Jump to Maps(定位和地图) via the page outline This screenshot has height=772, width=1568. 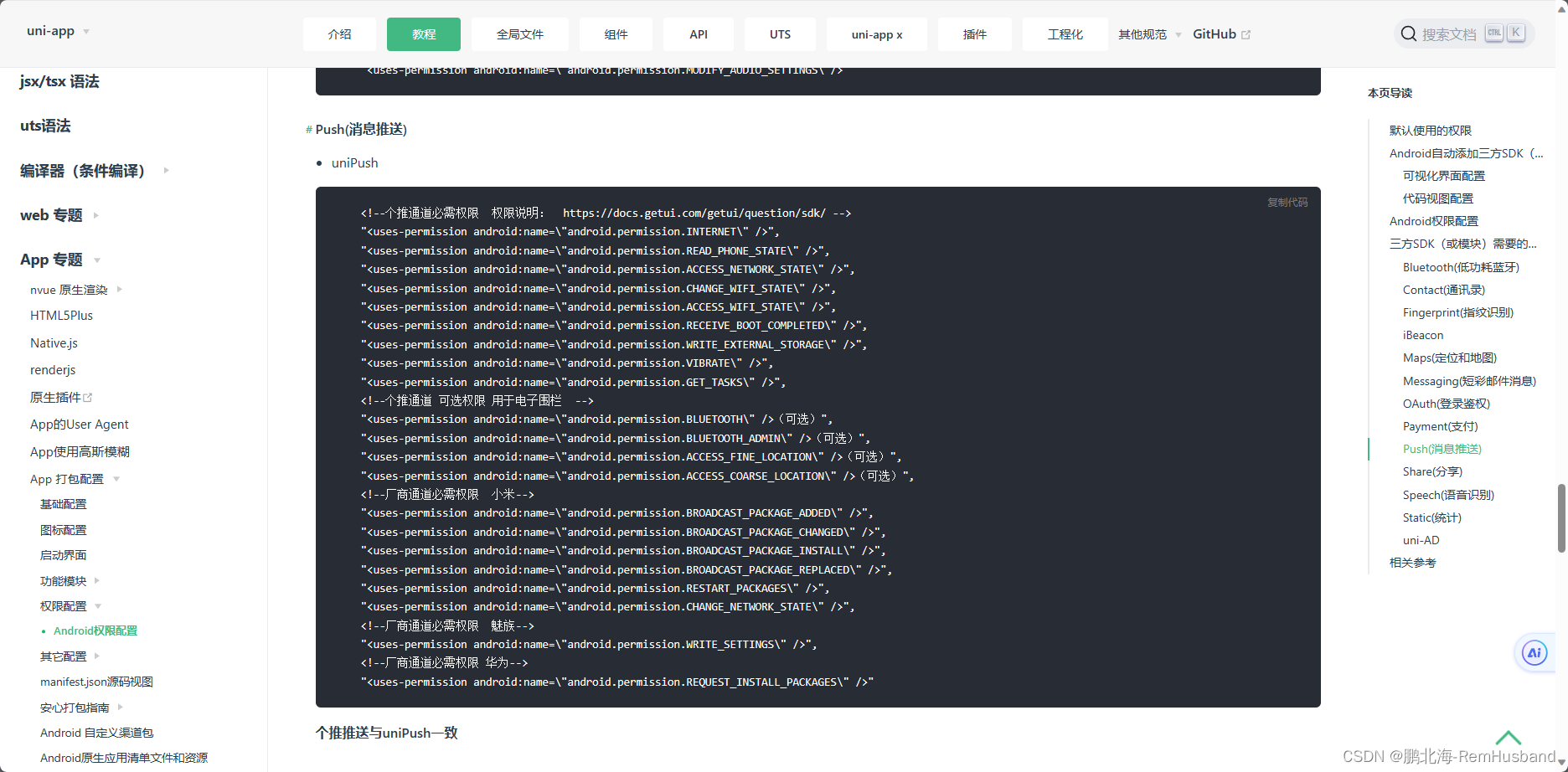(x=1450, y=358)
